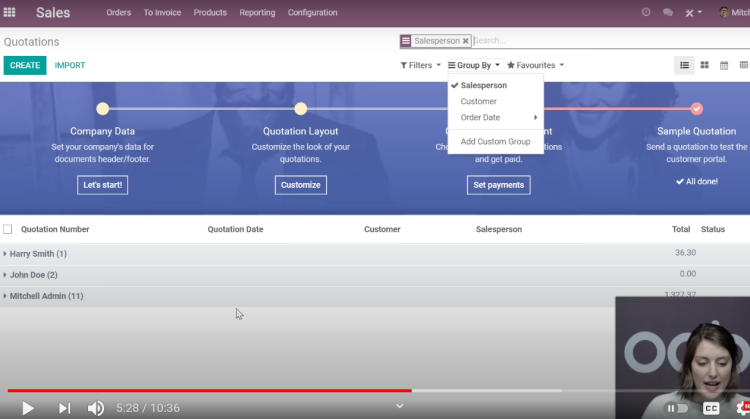Expand video chapters chevron

click(x=399, y=406)
